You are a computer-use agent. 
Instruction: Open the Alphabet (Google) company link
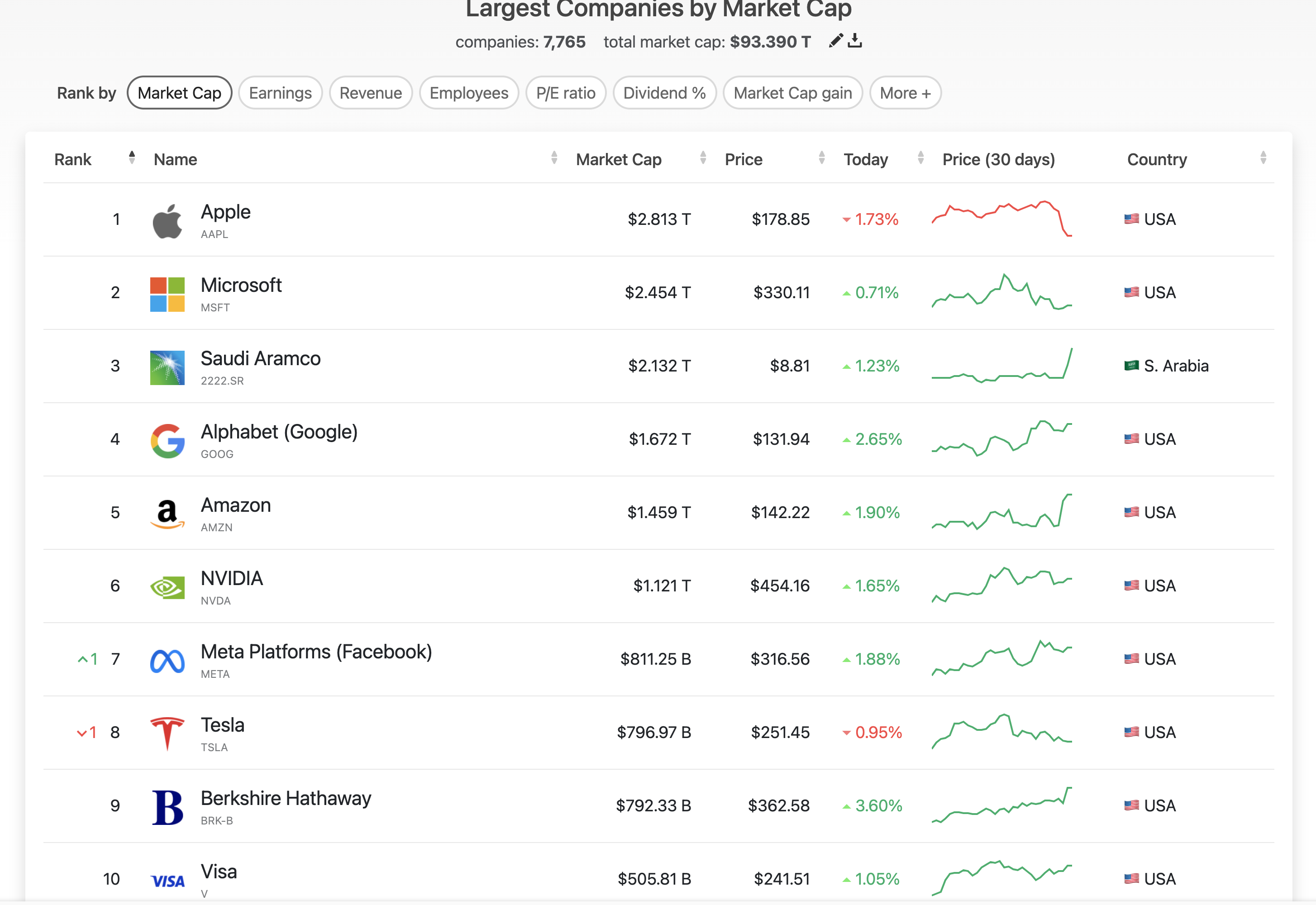coord(279,433)
